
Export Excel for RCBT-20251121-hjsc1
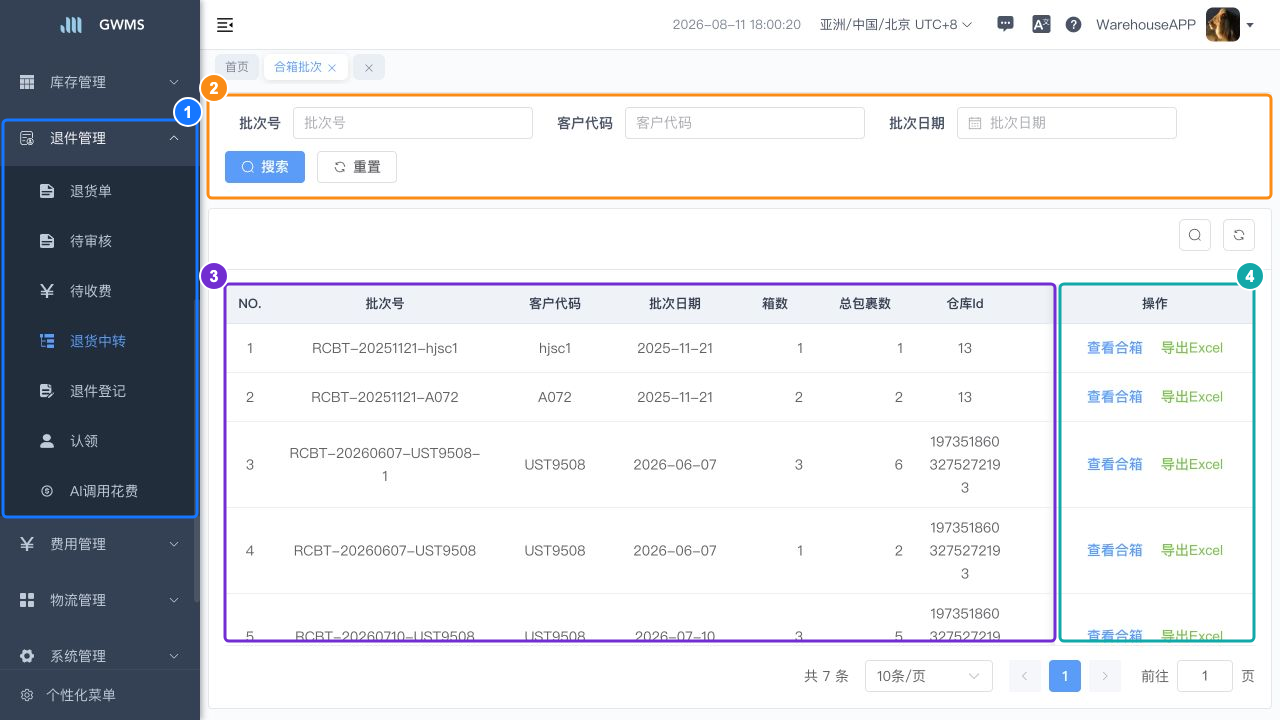tap(1192, 348)
